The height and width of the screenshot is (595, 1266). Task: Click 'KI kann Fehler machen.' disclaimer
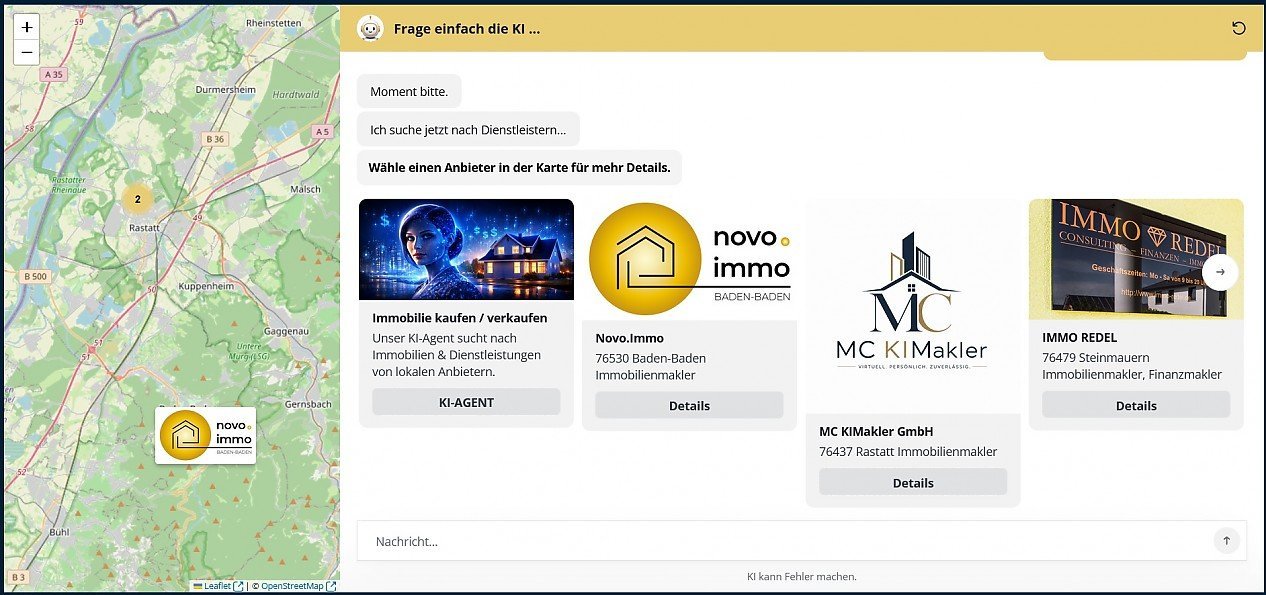pos(802,576)
